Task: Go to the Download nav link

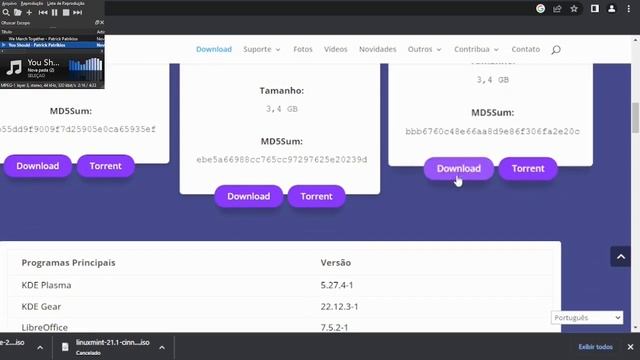Action: tap(214, 49)
